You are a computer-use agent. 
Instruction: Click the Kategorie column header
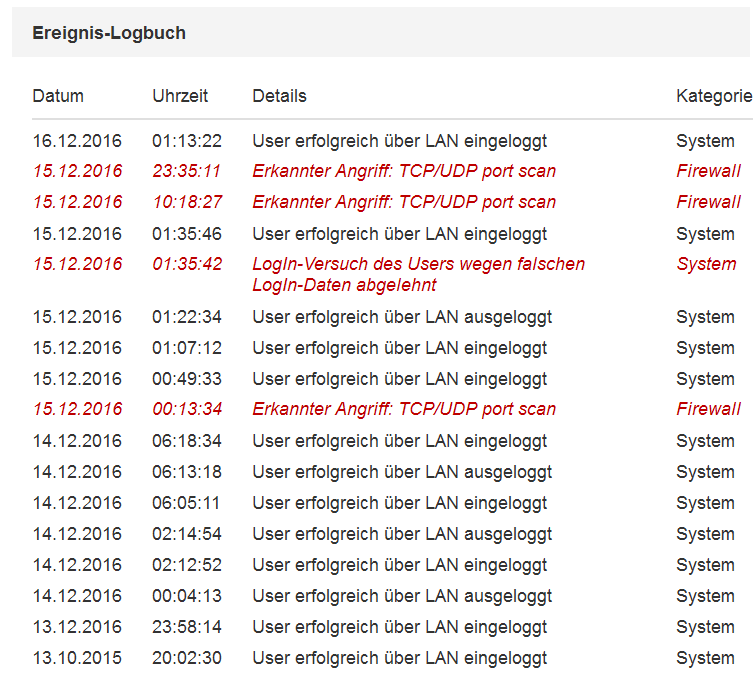pos(713,96)
